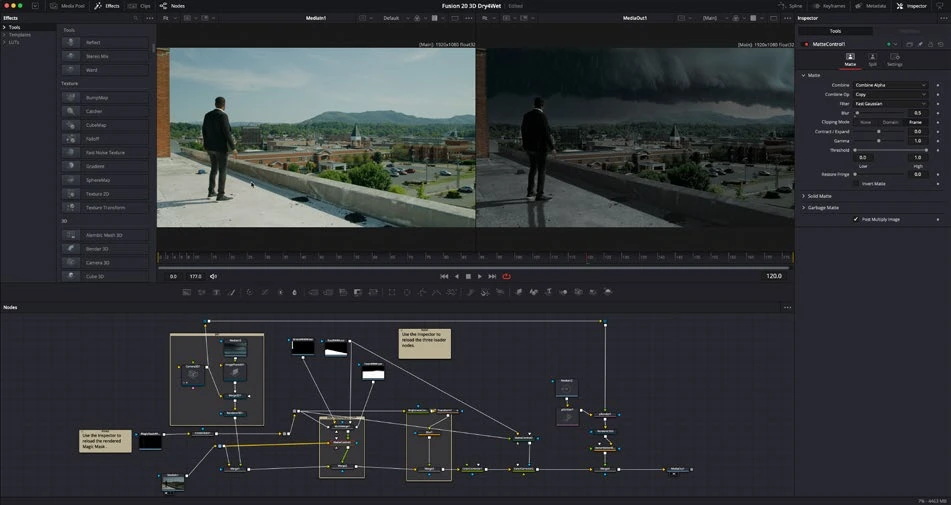Click the render end field showing 177.0
951x505 pixels.
point(195,276)
